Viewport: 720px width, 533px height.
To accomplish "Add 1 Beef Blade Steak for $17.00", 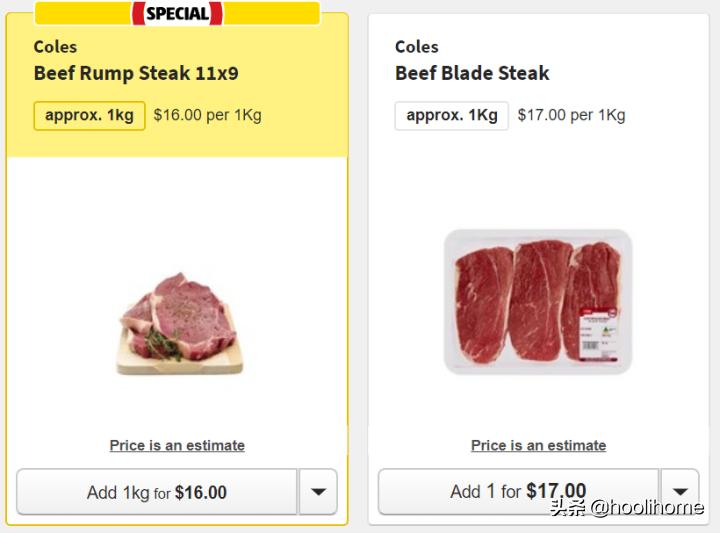I will pos(518,491).
